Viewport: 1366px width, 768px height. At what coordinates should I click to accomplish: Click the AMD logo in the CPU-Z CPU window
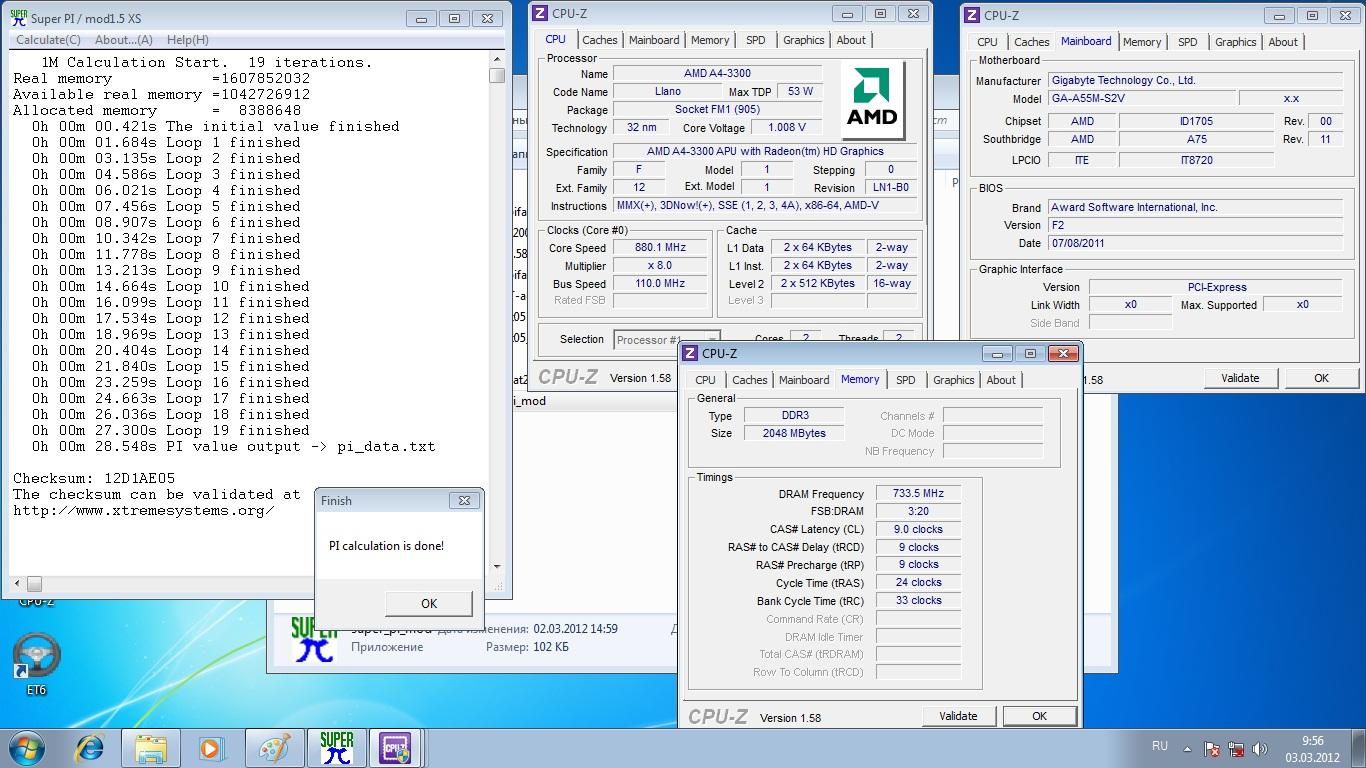click(872, 98)
